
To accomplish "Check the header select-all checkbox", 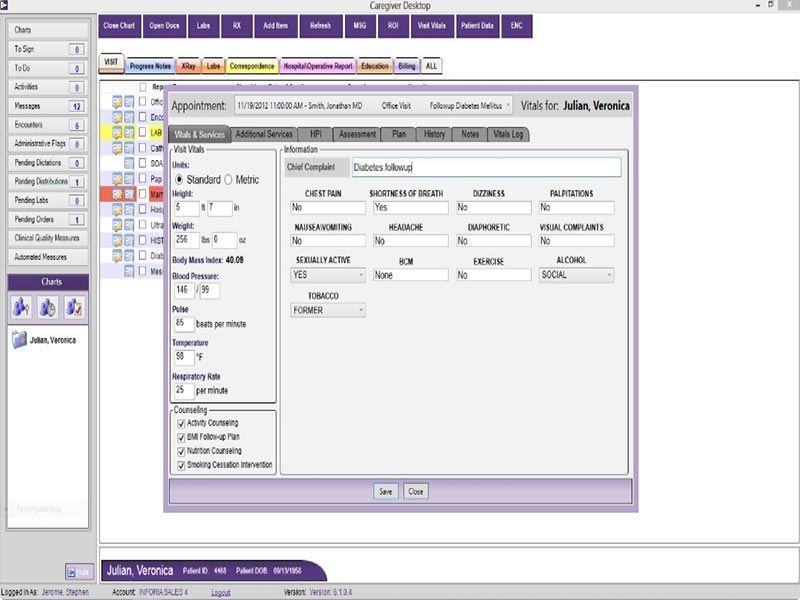I will click(143, 87).
